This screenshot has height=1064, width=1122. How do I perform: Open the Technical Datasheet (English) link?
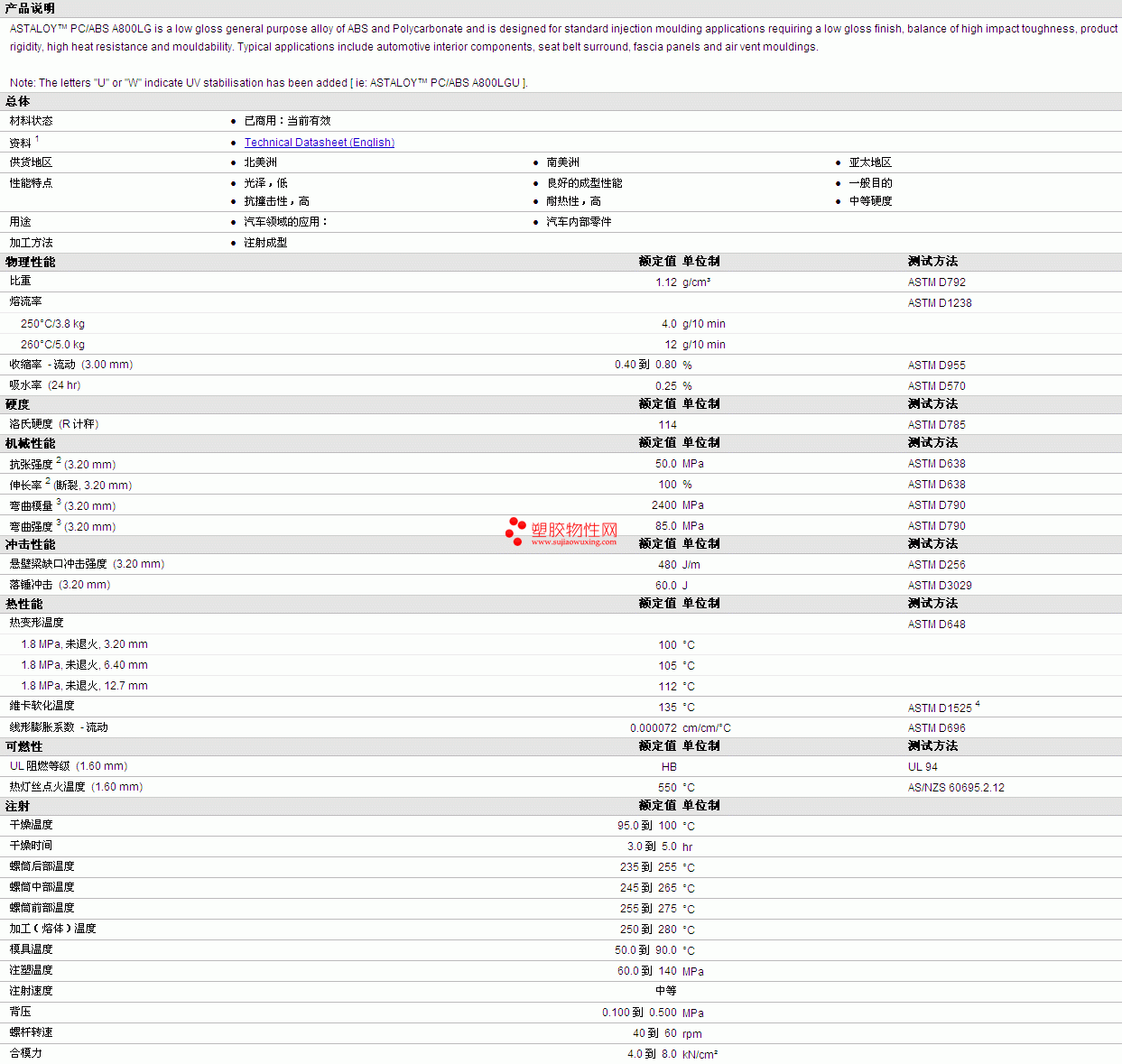[x=319, y=143]
